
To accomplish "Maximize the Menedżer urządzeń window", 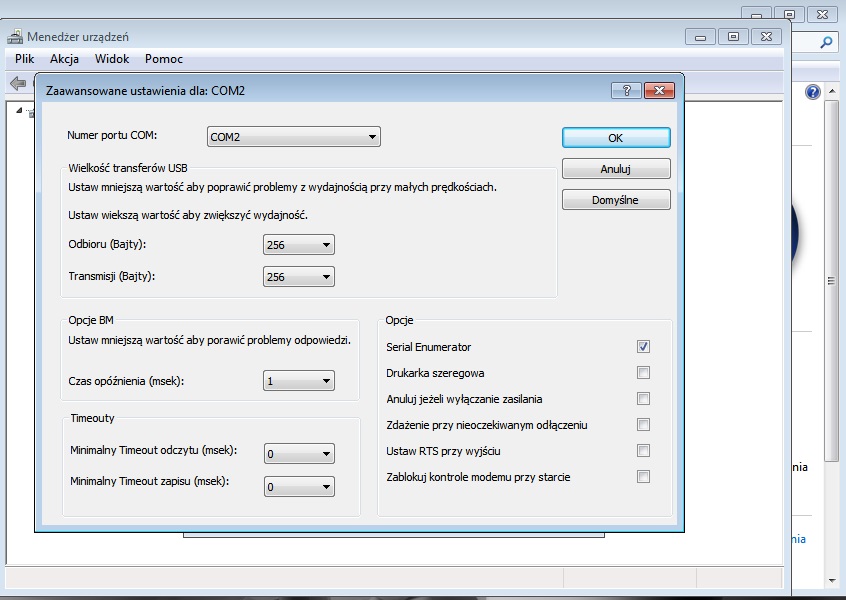I will click(733, 37).
